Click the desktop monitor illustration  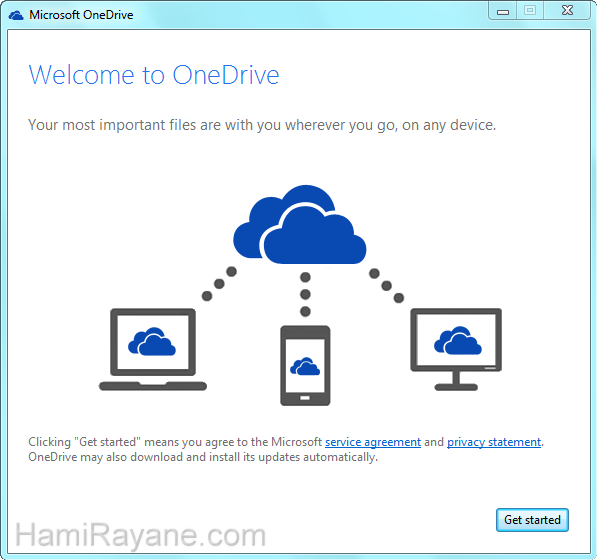tap(456, 349)
